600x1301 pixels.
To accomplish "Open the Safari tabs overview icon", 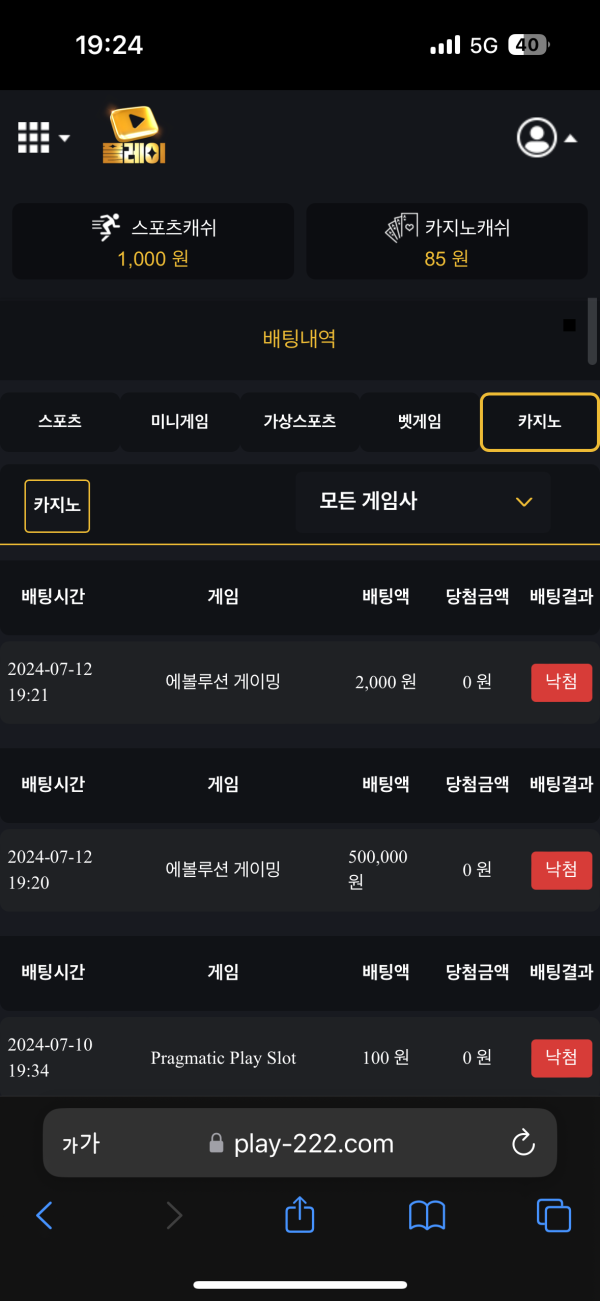I will point(554,1215).
